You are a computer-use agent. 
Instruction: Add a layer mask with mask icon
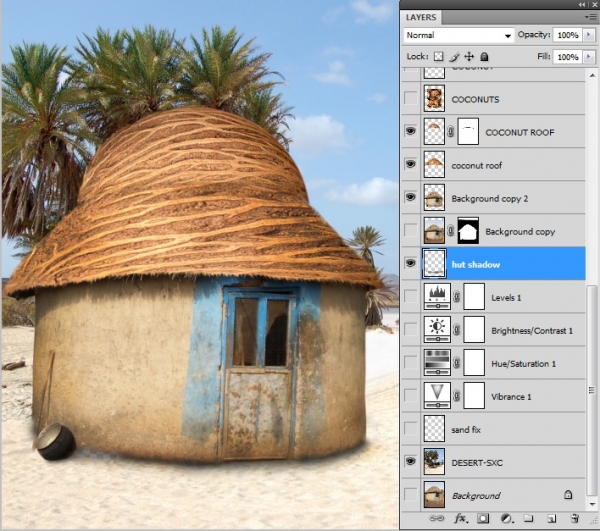click(483, 518)
